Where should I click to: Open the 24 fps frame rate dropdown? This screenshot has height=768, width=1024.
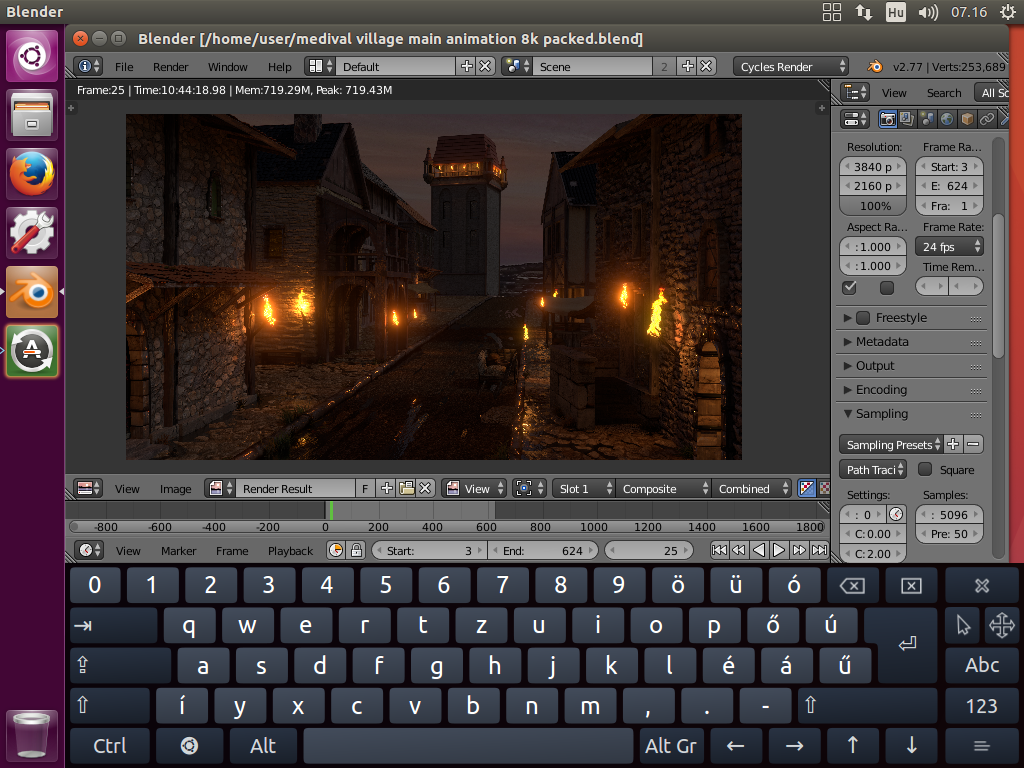pos(950,247)
